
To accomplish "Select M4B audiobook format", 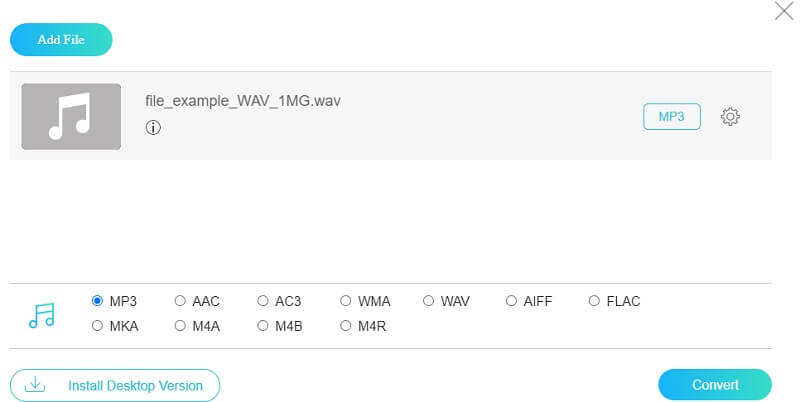I will click(x=263, y=326).
